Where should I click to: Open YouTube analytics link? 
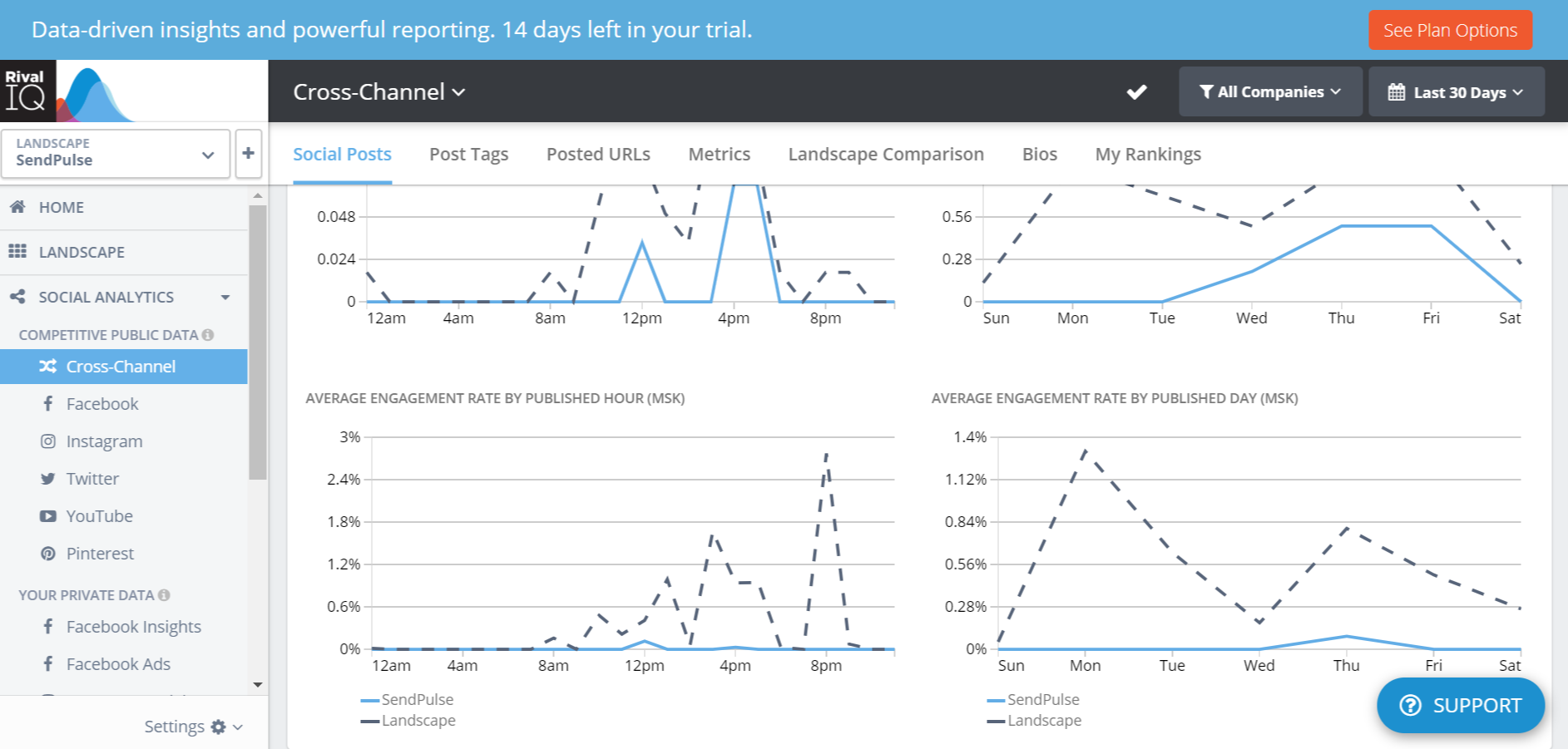tap(100, 516)
